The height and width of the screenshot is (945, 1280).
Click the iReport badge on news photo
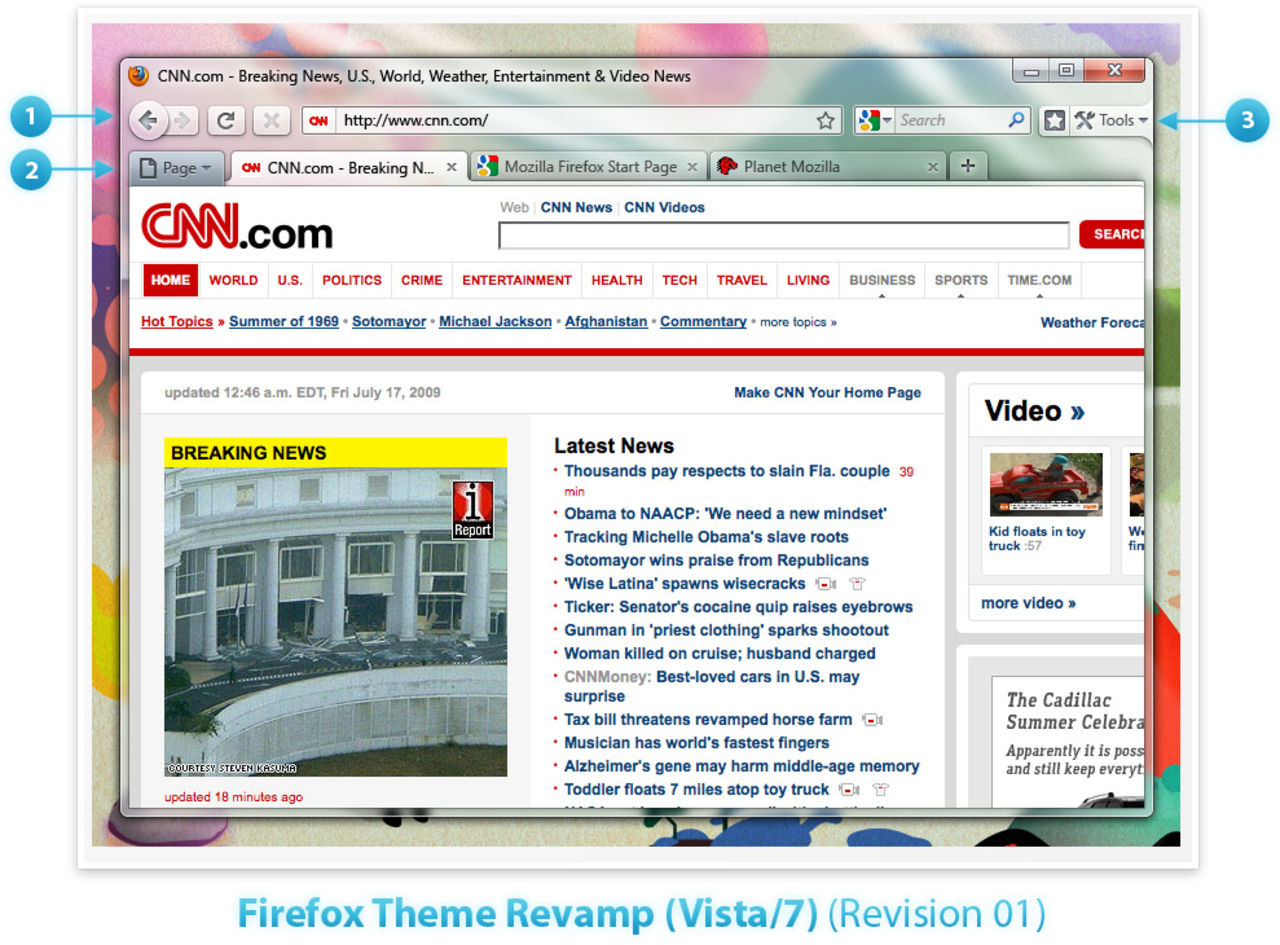pos(473,510)
